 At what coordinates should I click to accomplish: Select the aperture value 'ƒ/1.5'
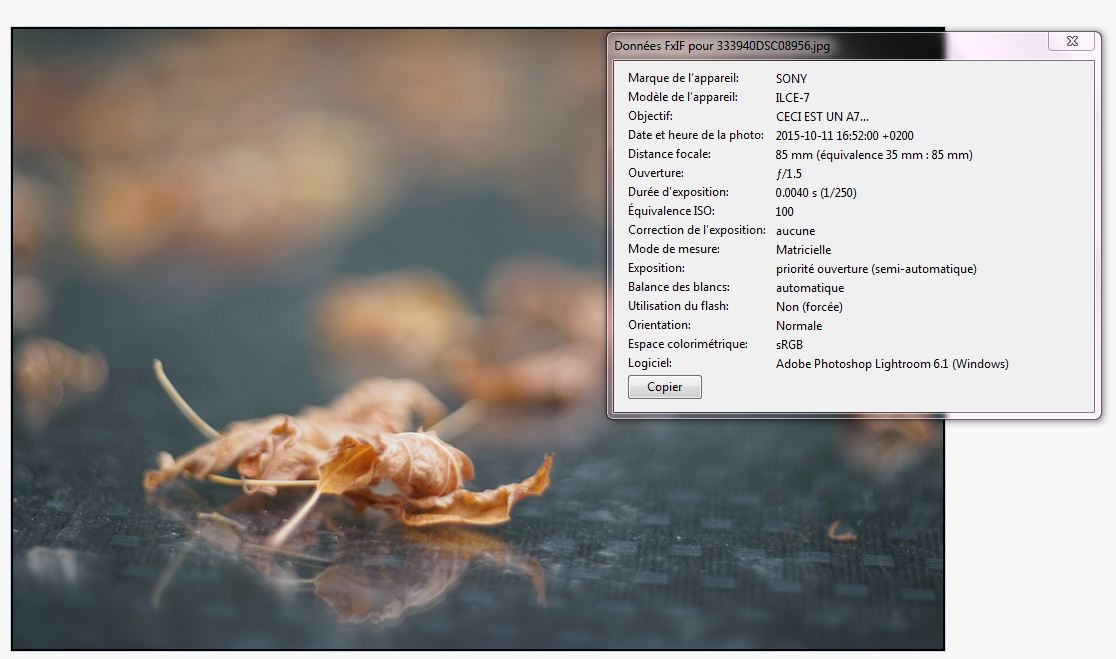(x=789, y=174)
